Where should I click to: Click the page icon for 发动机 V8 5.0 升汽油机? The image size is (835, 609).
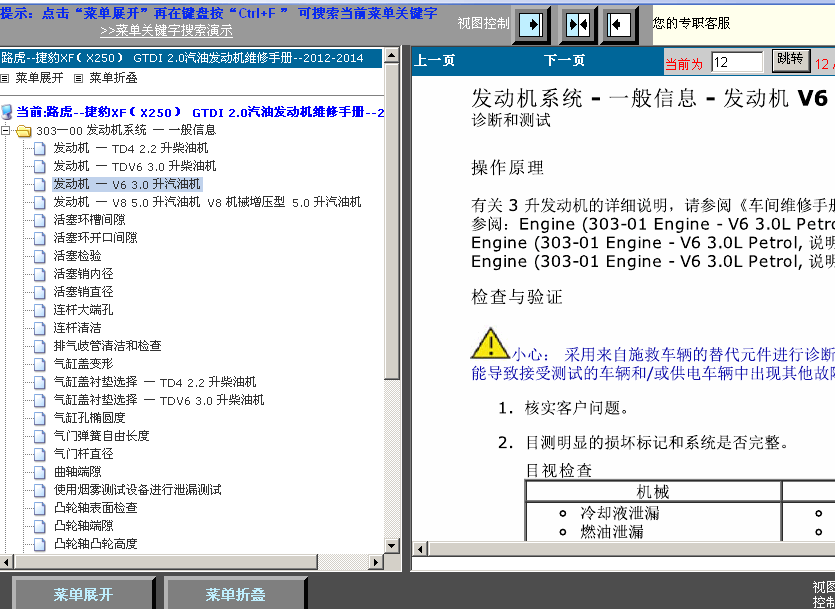[x=40, y=202]
